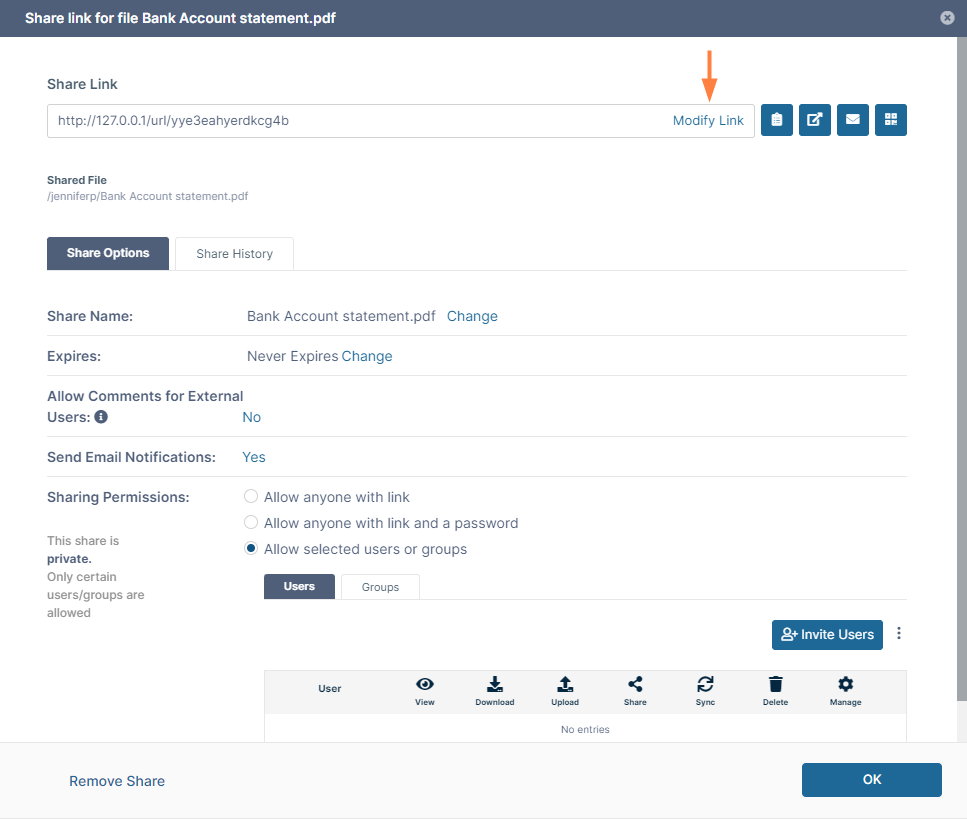
Task: Select Allow selected users or groups
Action: (252, 549)
